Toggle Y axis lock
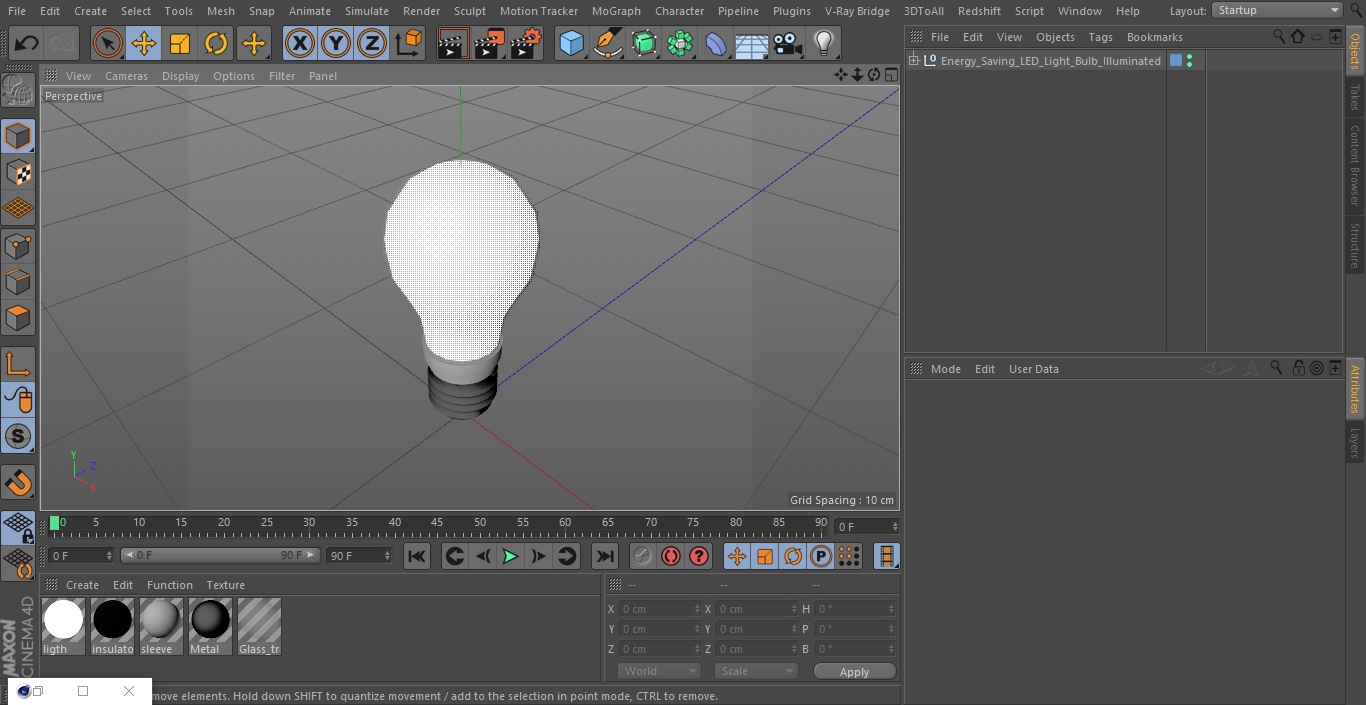 pyautogui.click(x=336, y=43)
